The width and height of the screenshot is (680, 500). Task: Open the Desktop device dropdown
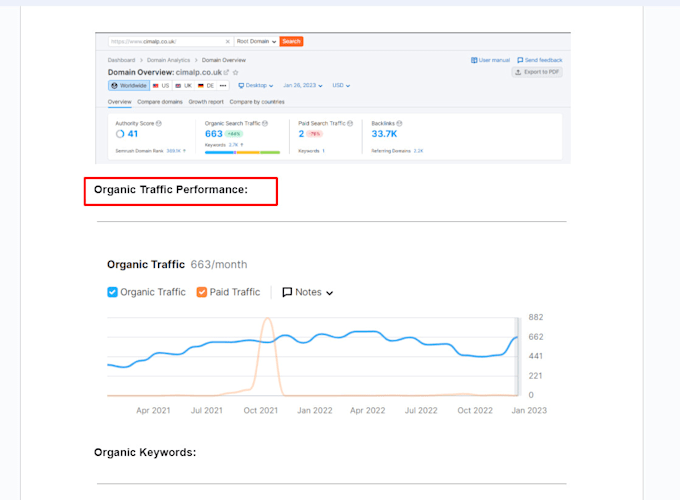pyautogui.click(x=256, y=85)
